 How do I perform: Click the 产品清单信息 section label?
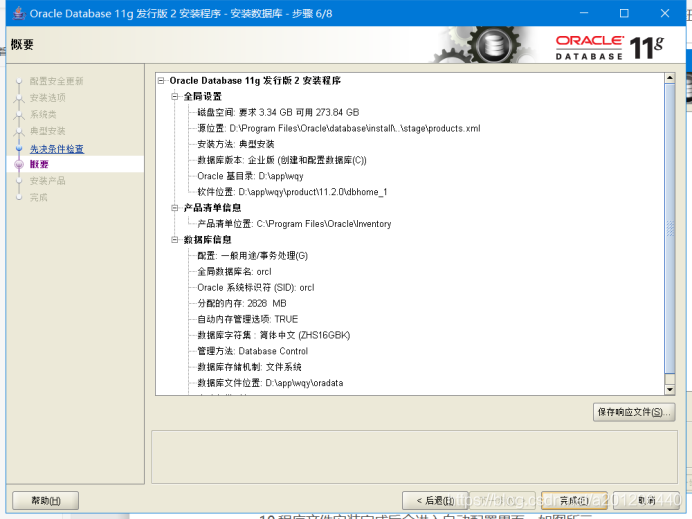pos(212,208)
